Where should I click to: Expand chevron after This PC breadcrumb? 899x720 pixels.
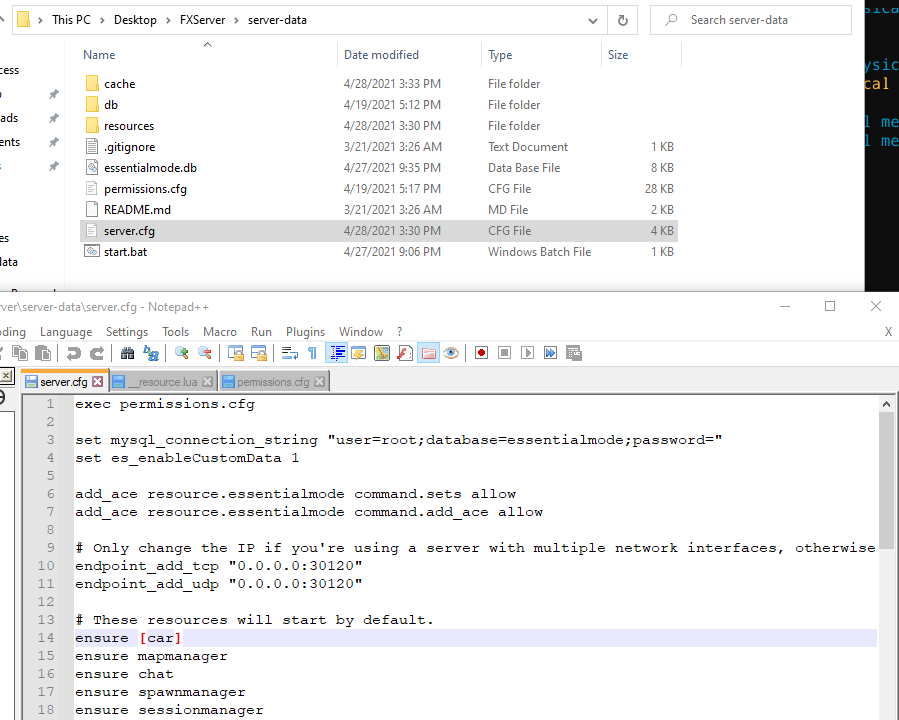click(102, 21)
